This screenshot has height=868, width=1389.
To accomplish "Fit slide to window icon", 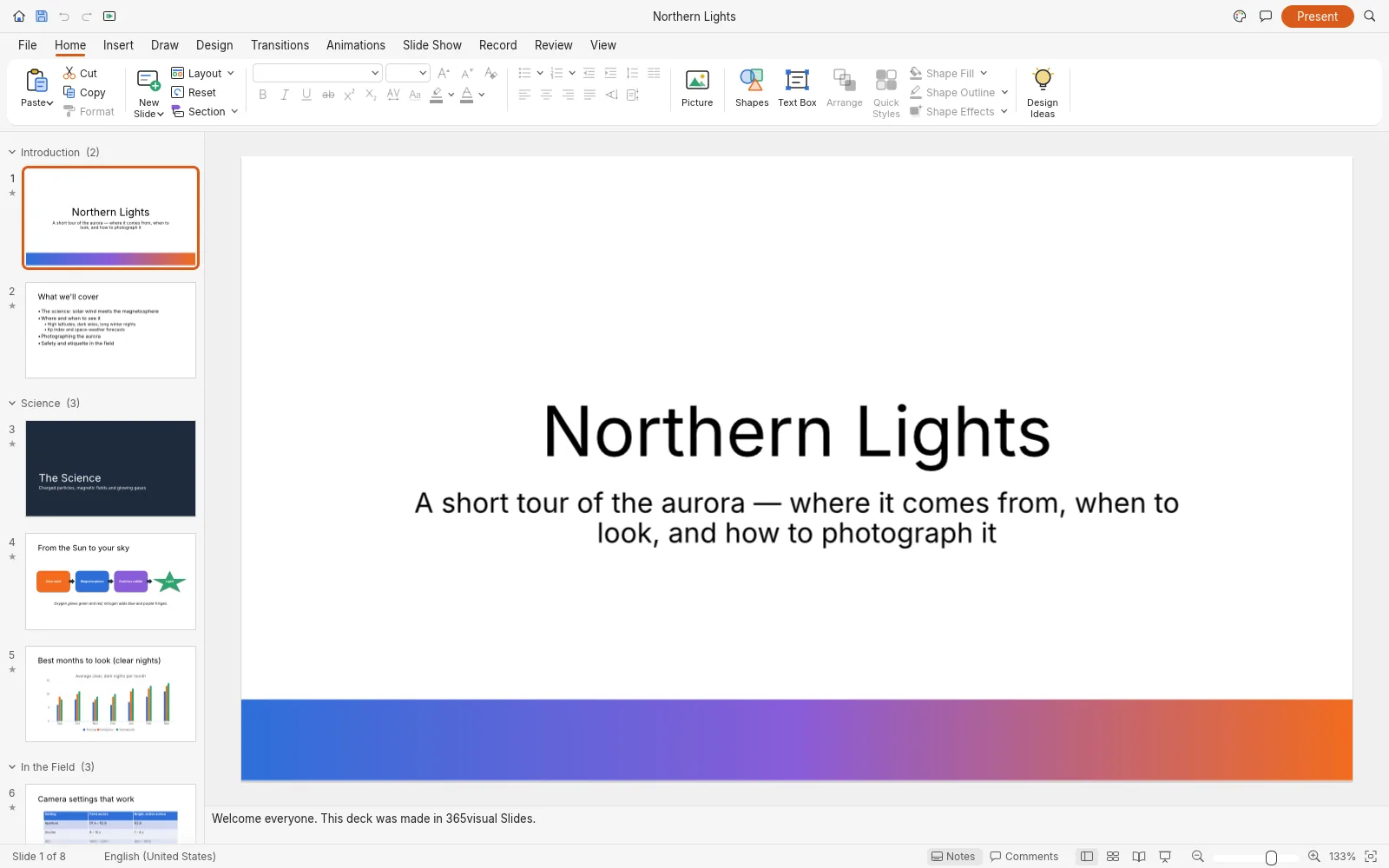I will tap(1372, 857).
